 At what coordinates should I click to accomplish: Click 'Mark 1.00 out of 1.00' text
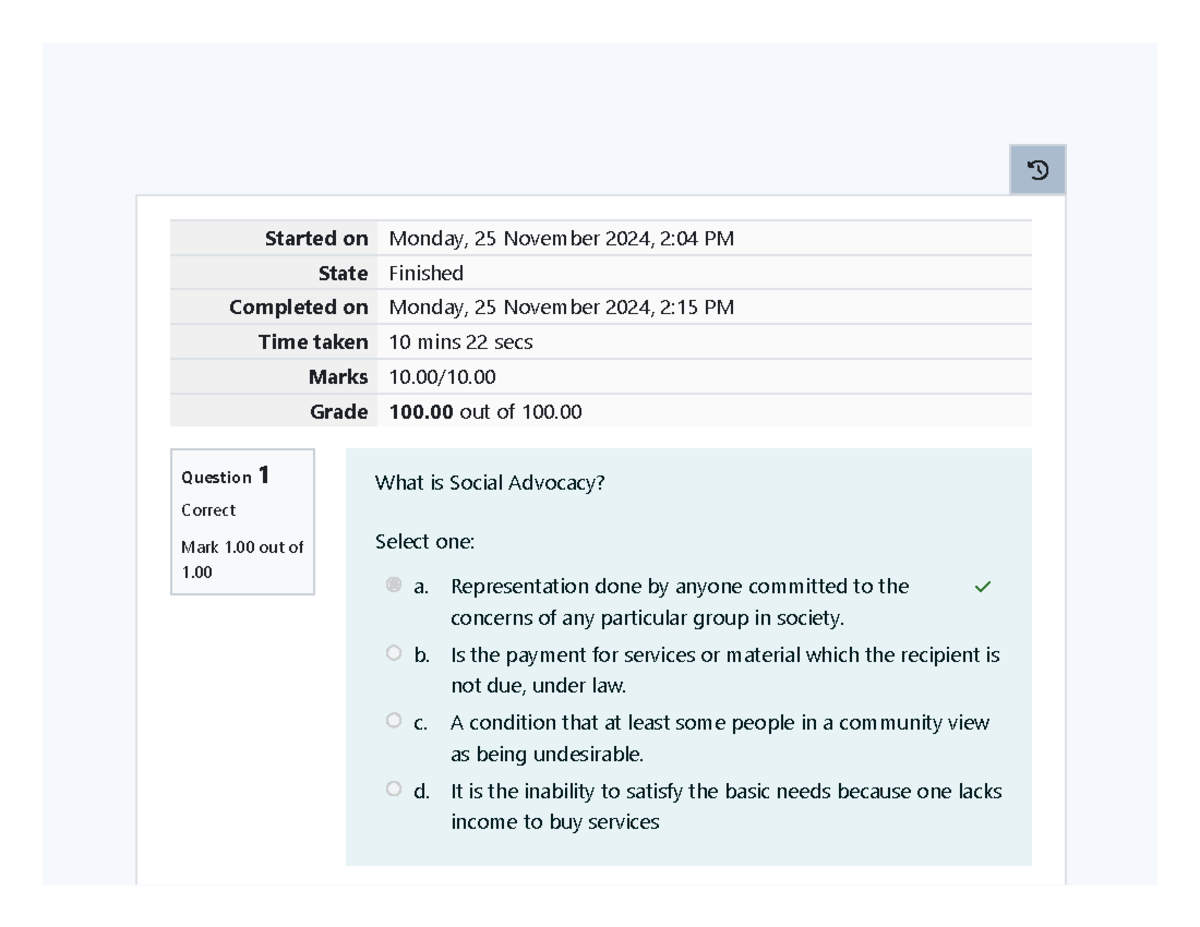click(242, 559)
